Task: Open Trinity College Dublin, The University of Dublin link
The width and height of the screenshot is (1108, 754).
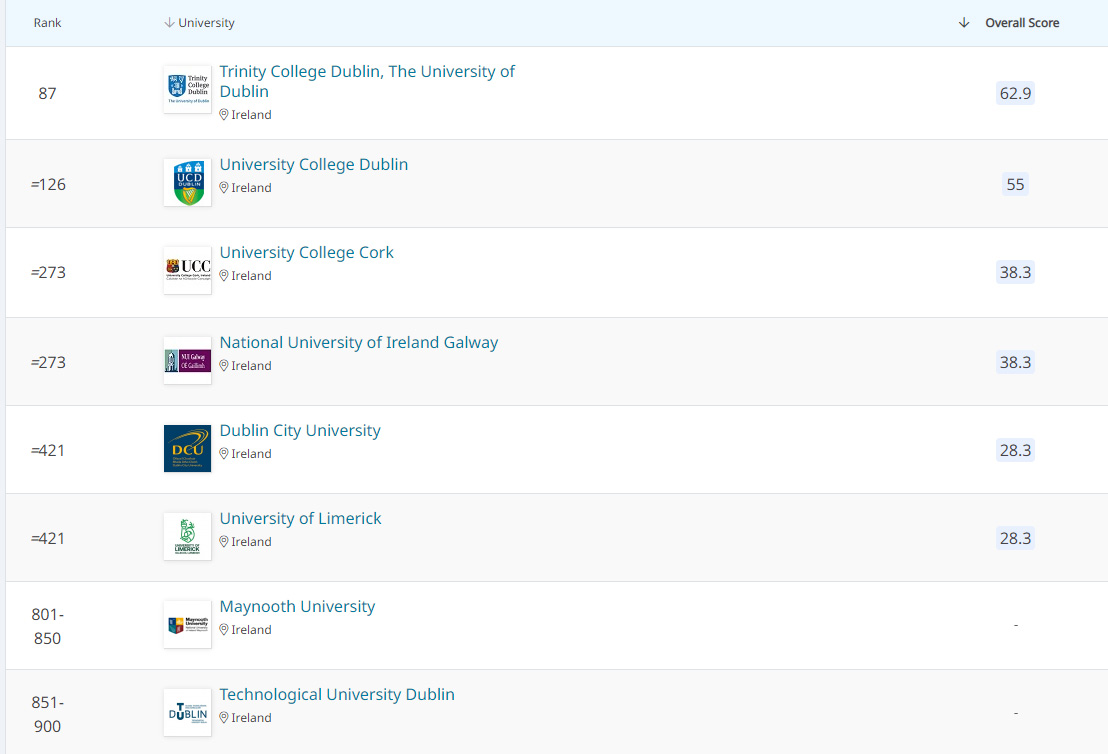Action: tap(367, 81)
